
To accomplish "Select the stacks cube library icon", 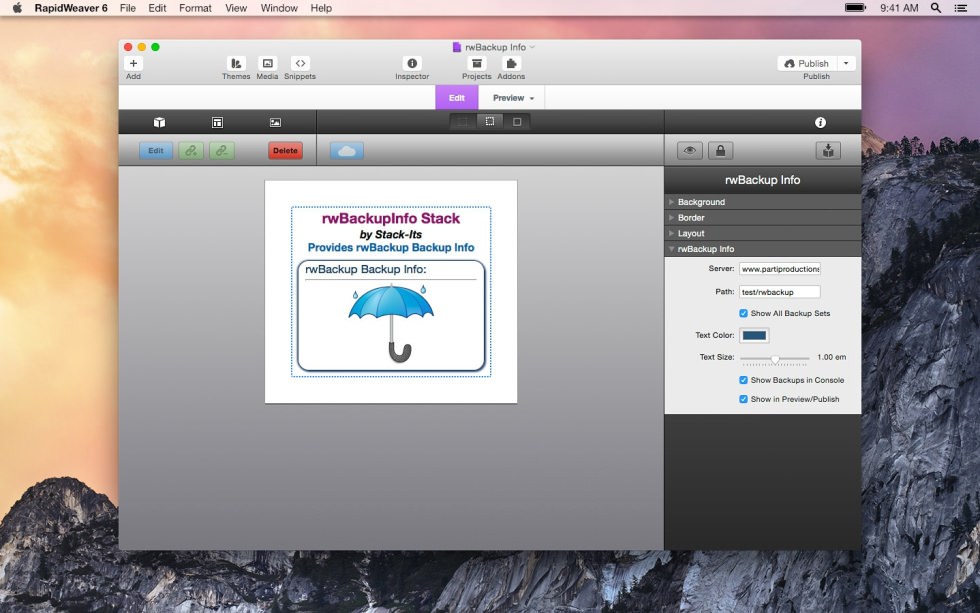I will 159,122.
